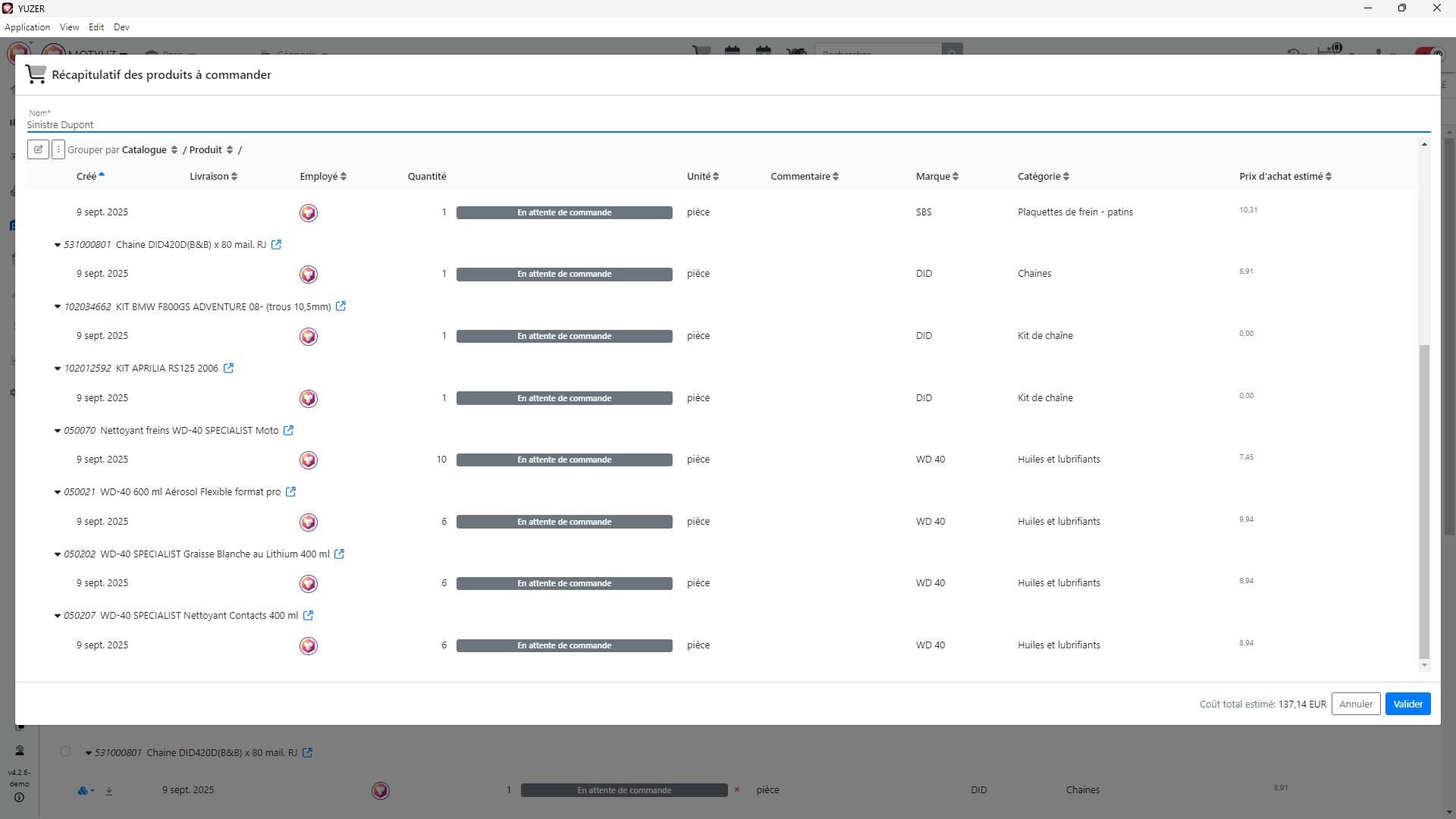Open the Catalogue grouping dropdown

pyautogui.click(x=149, y=150)
